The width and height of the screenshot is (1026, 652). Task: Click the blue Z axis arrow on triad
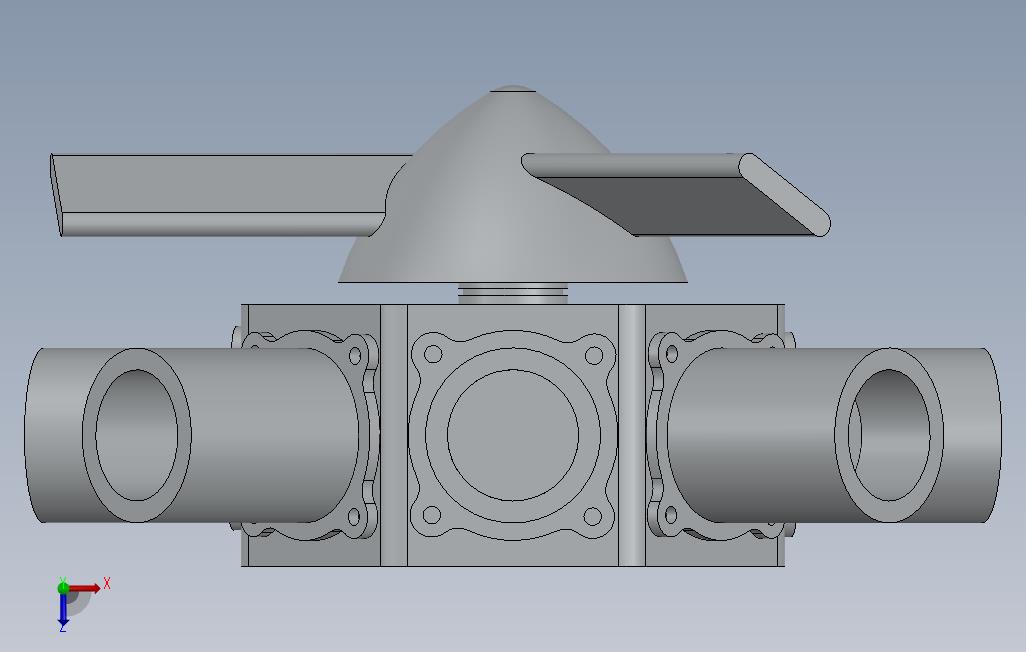point(63,611)
